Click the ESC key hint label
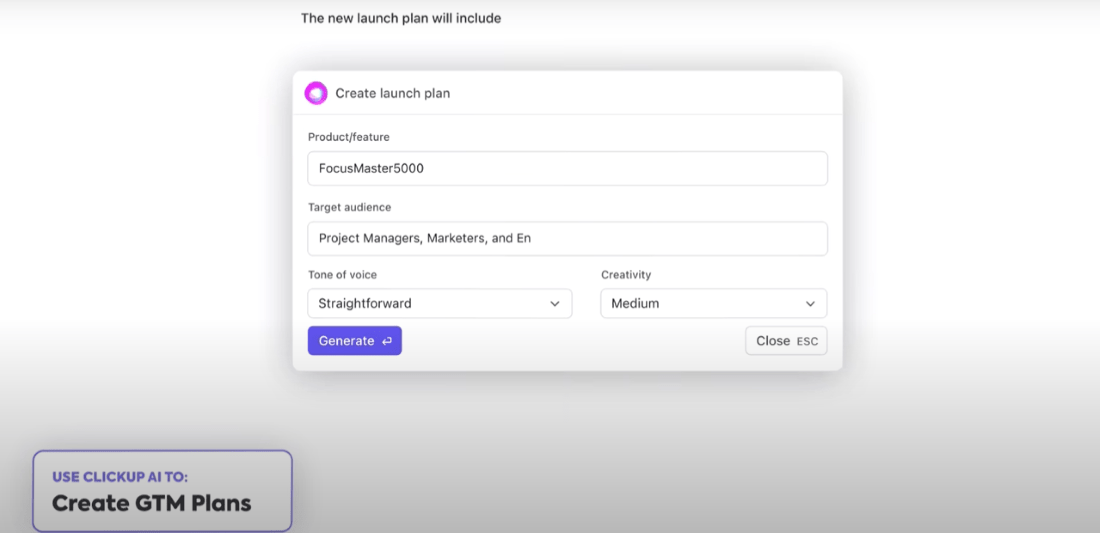 [x=807, y=342]
